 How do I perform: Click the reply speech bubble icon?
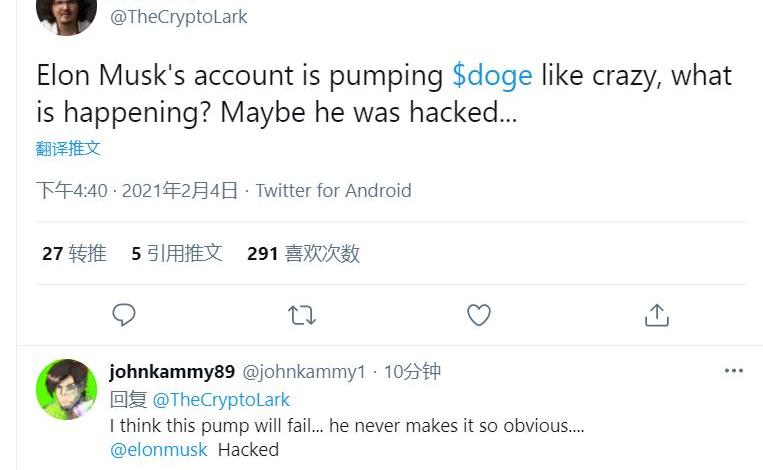coord(124,316)
